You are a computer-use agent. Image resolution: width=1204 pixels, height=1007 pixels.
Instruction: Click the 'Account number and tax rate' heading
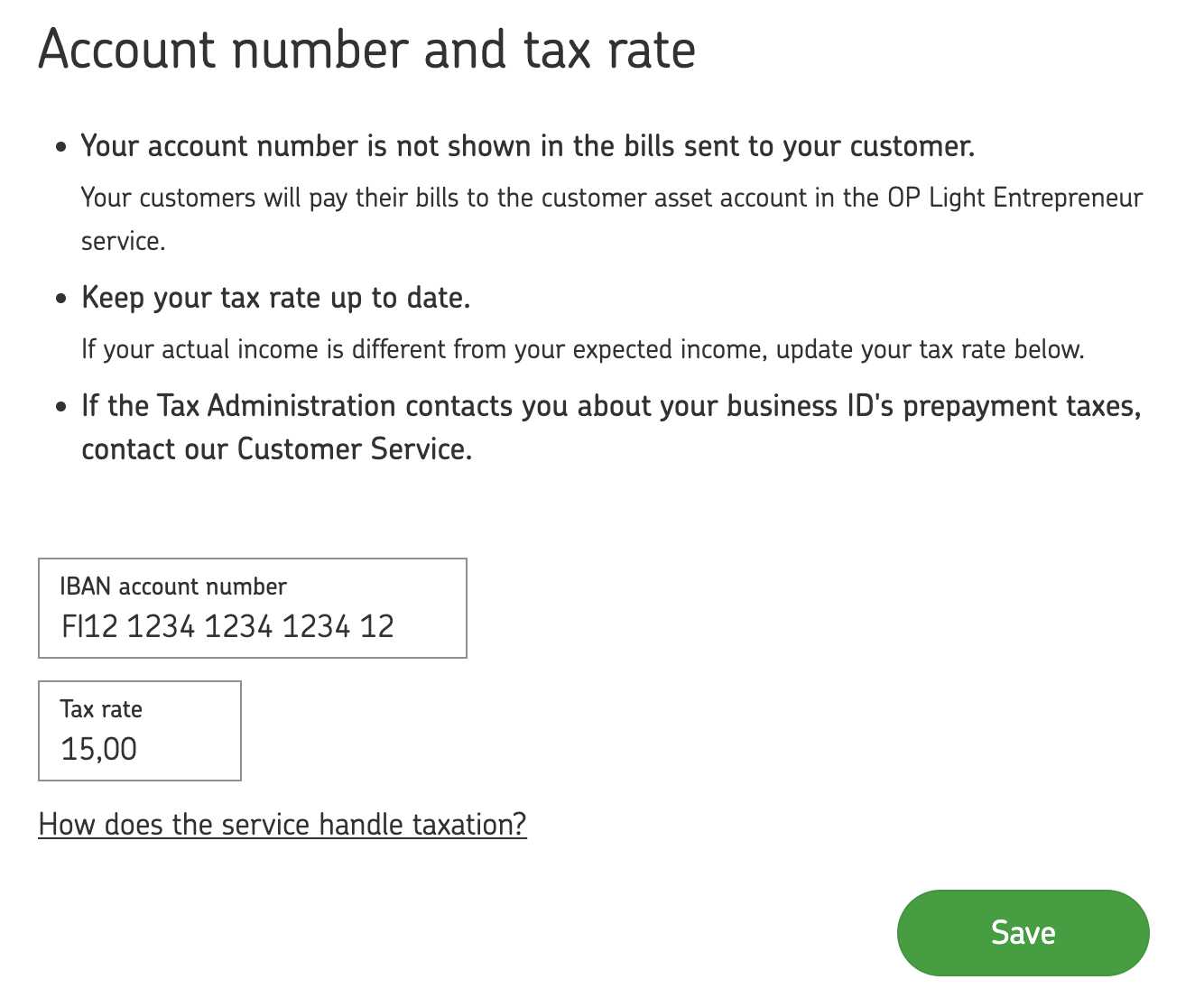pos(366,50)
